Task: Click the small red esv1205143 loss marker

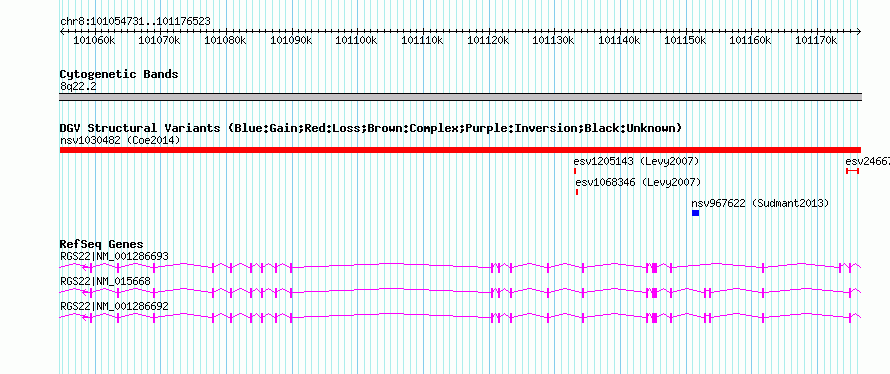Action: coord(574,171)
